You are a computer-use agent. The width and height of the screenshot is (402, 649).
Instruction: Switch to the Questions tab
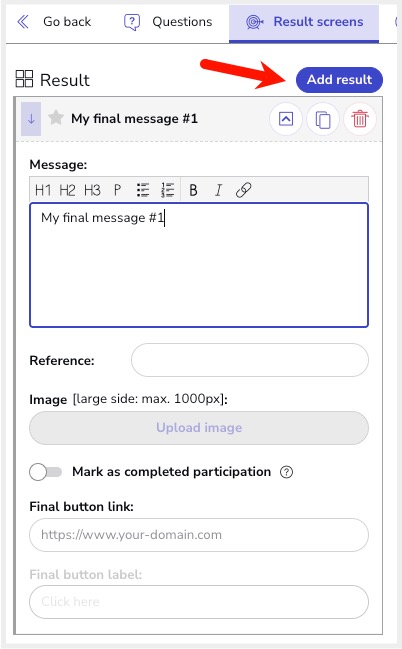(x=169, y=22)
